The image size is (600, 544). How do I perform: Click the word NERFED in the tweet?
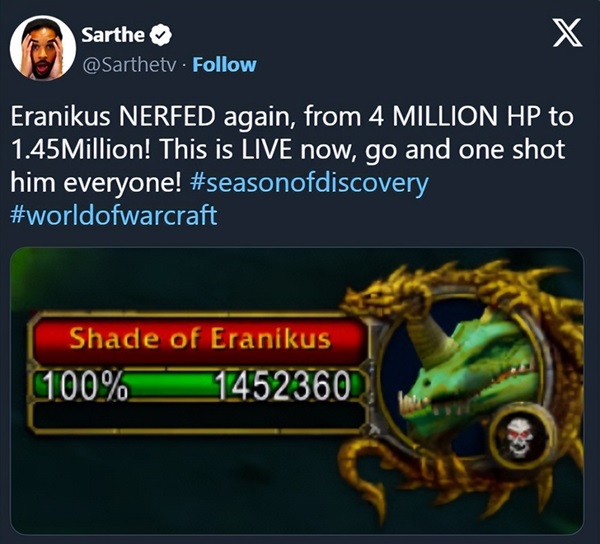167,116
